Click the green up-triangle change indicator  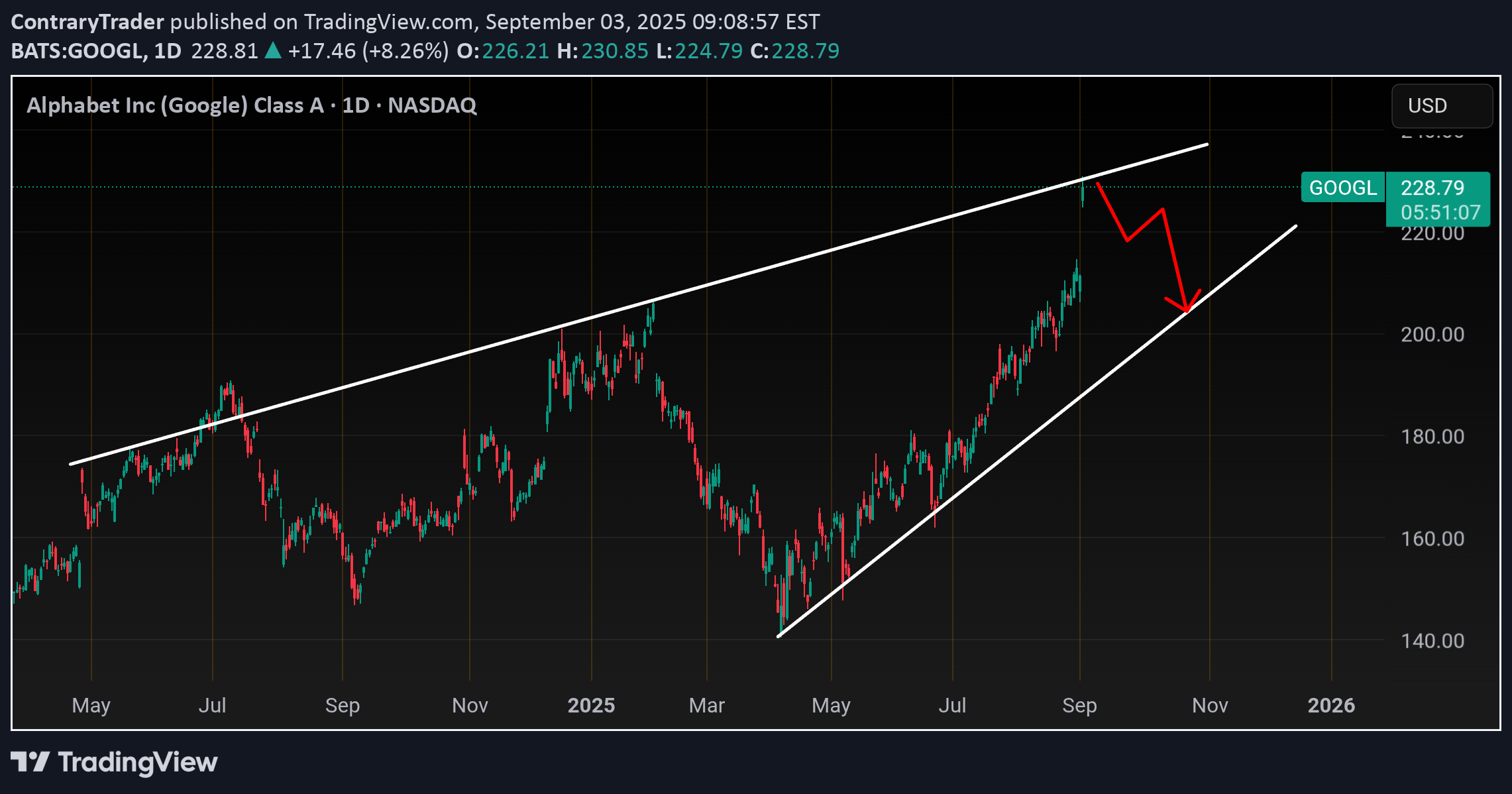[x=273, y=50]
